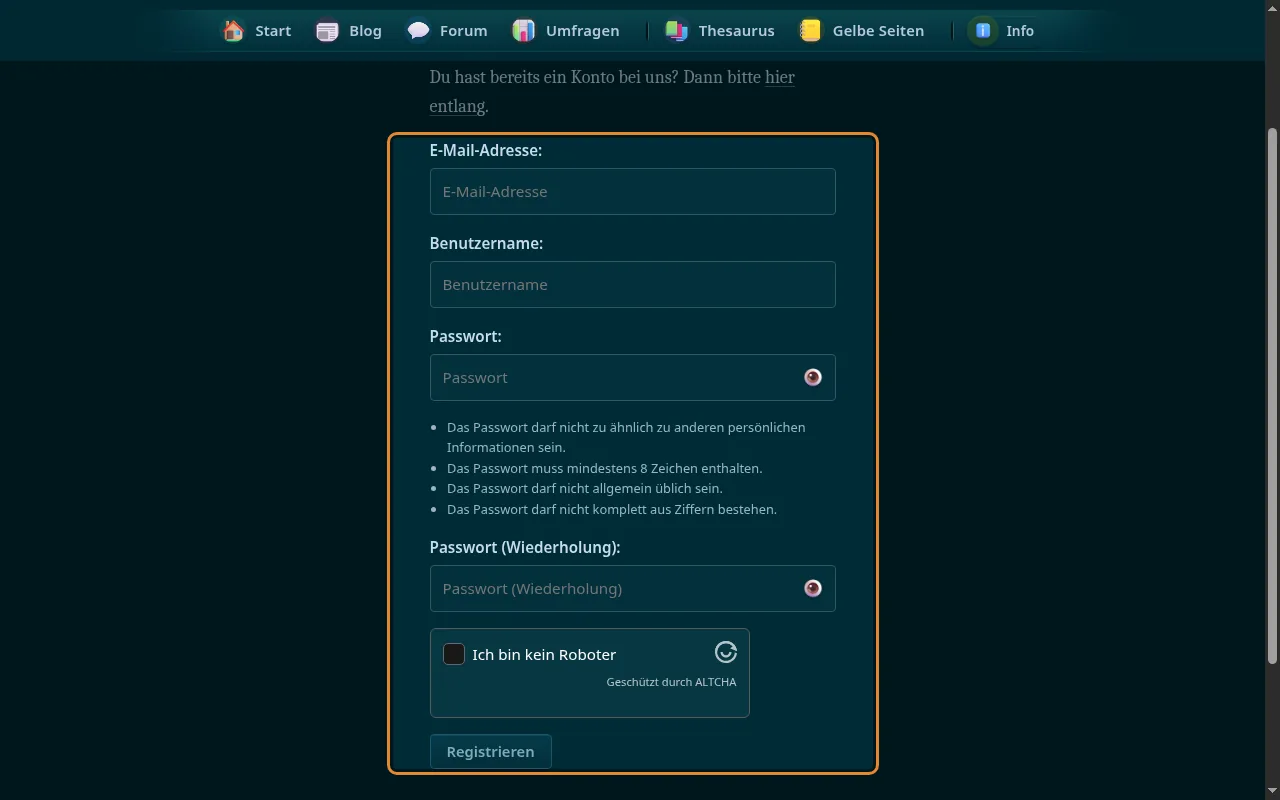
Task: Click the Thesaurus books icon
Action: point(677,31)
